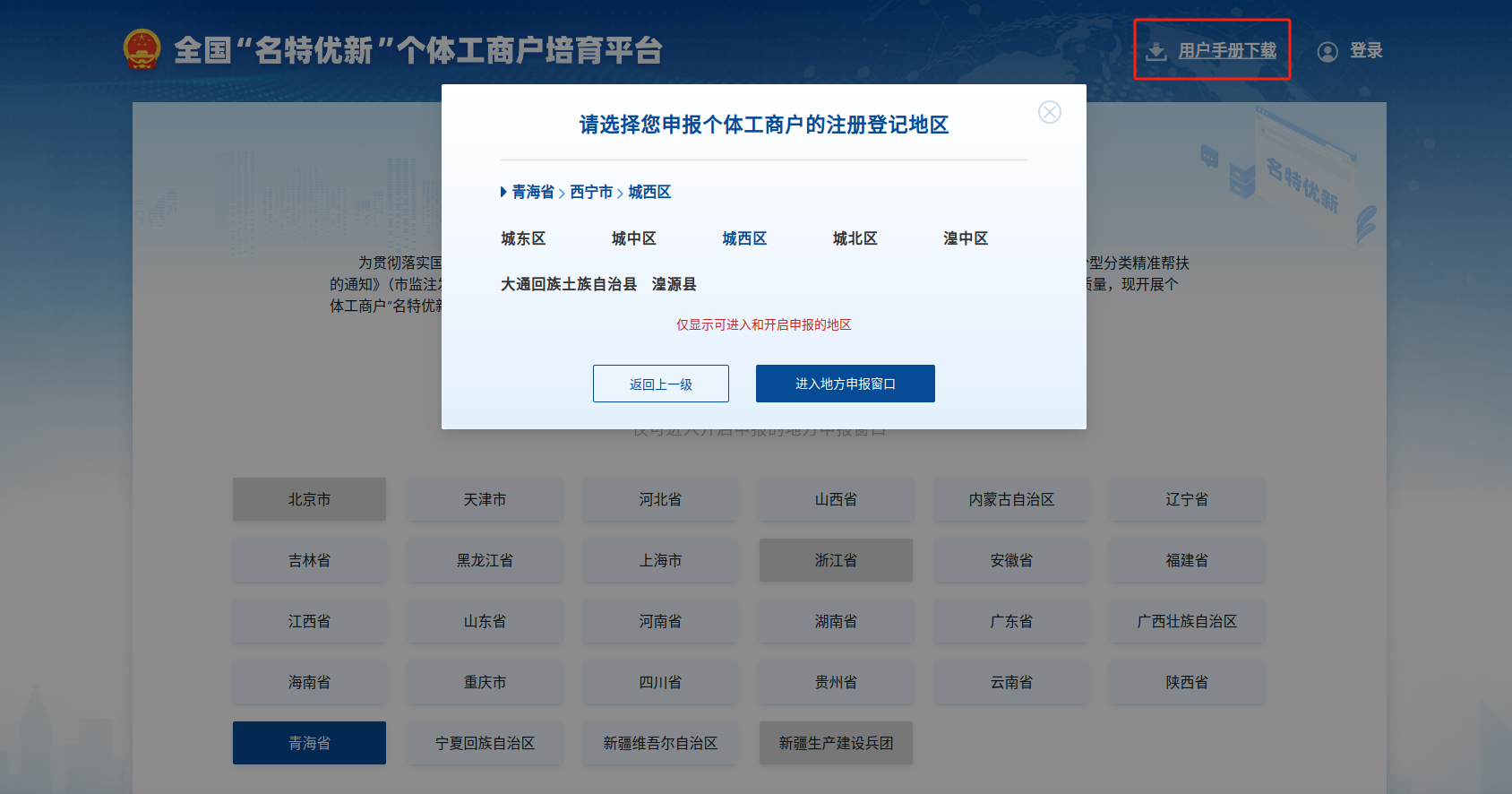The width and height of the screenshot is (1512, 794).
Task: Click the user avatar login icon
Action: pyautogui.click(x=1327, y=51)
